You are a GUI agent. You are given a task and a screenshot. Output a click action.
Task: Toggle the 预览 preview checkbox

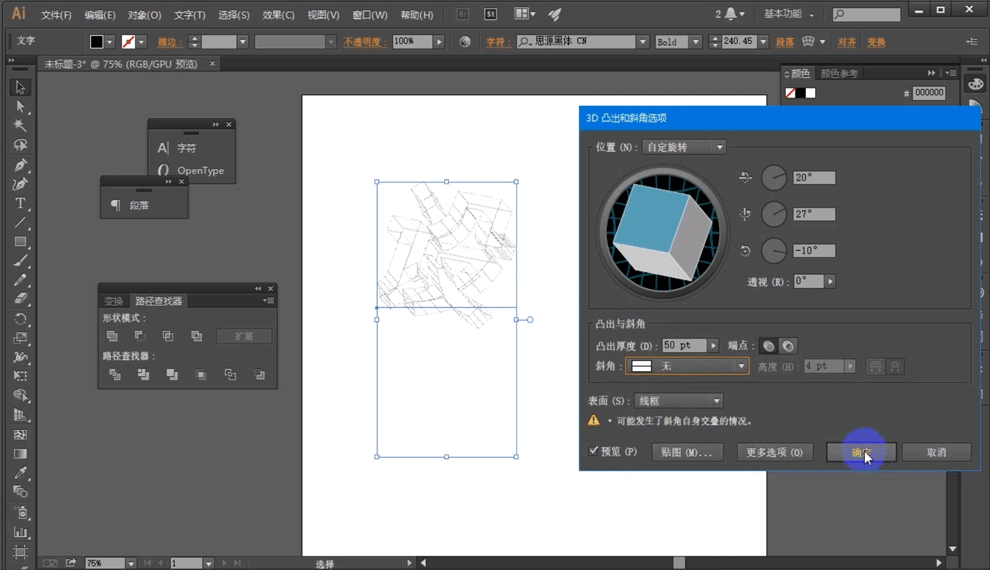594,452
